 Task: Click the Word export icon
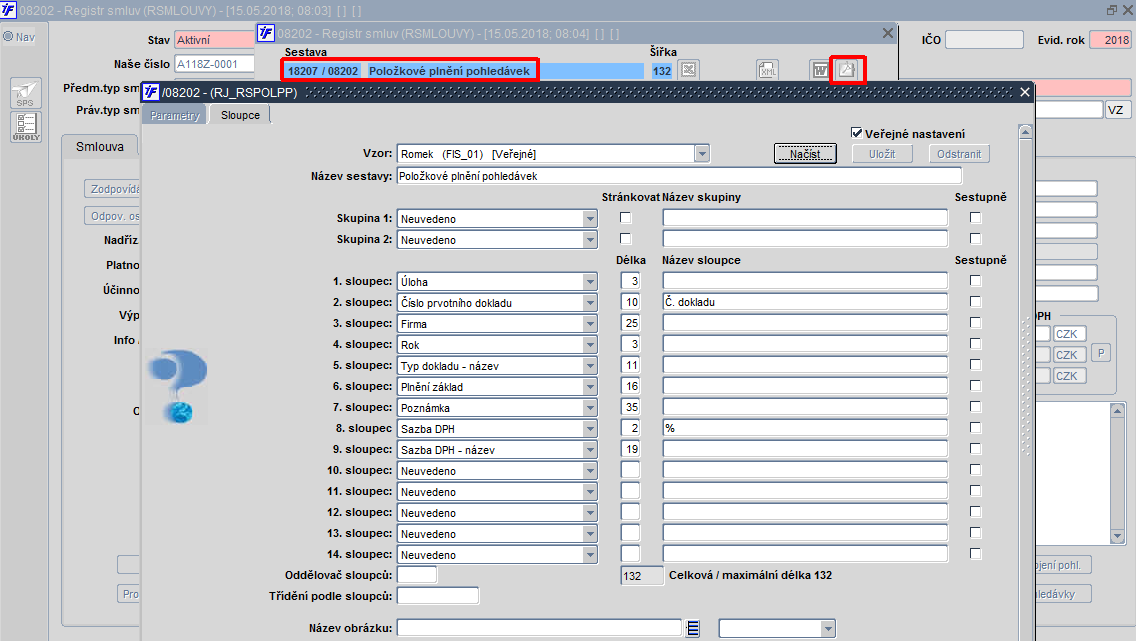coord(819,70)
